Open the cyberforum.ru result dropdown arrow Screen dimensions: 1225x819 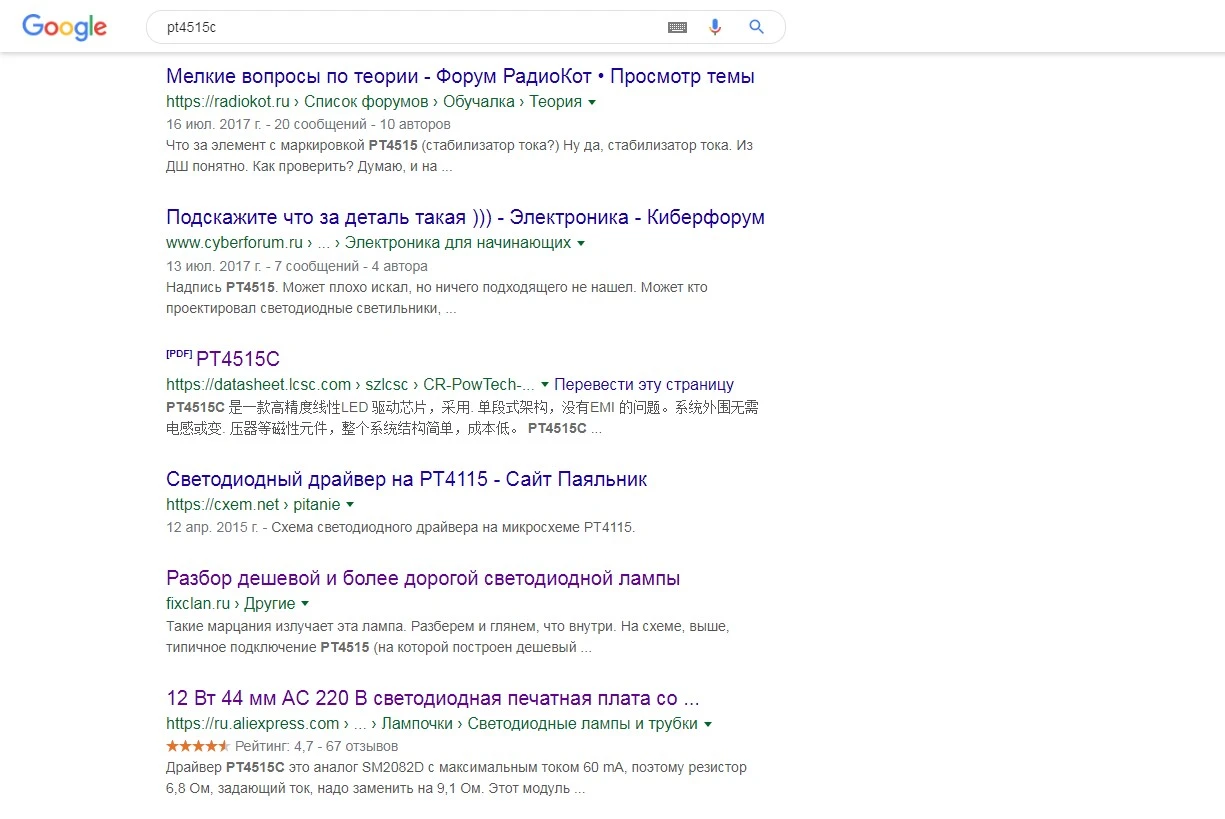point(581,243)
